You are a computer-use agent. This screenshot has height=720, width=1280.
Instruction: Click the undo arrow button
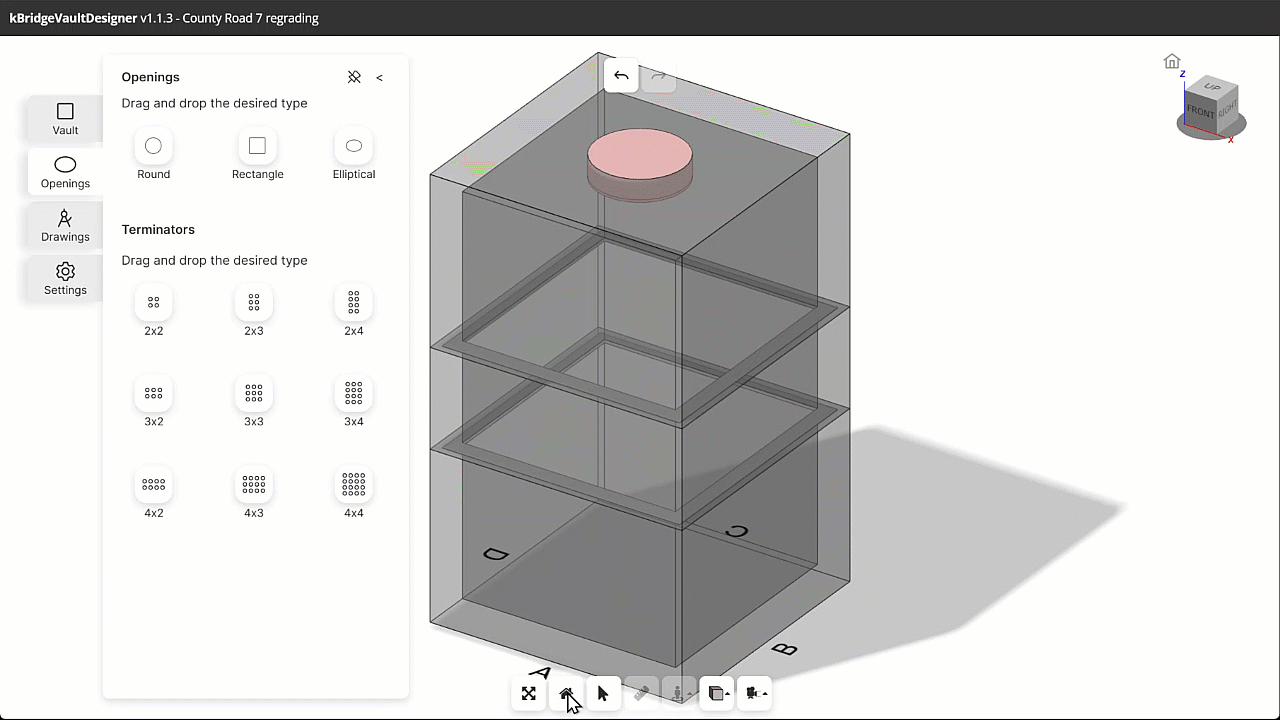(621, 76)
